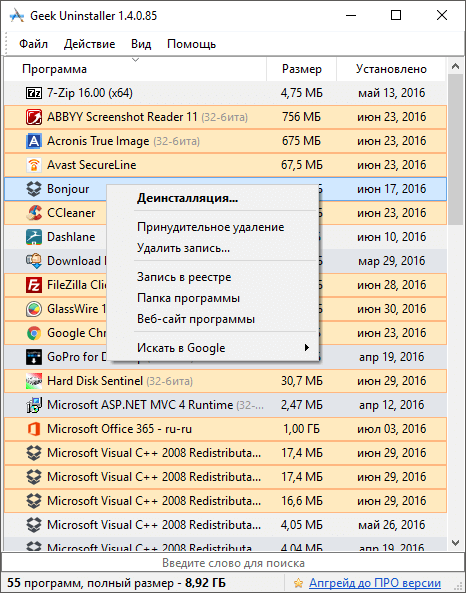Click the Geek Uninstaller title bar icon

pyautogui.click(x=17, y=16)
